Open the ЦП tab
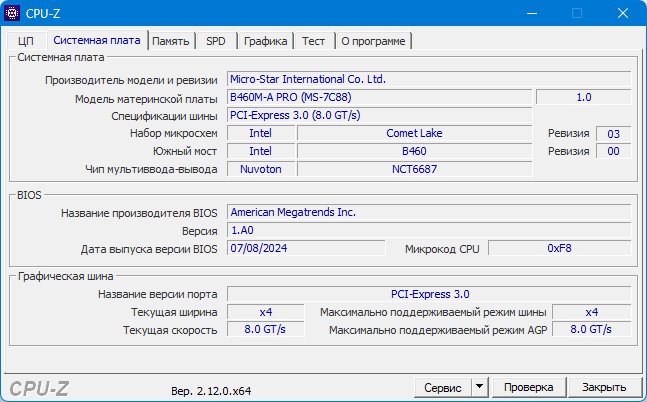This screenshot has width=647, height=402. 26,41
